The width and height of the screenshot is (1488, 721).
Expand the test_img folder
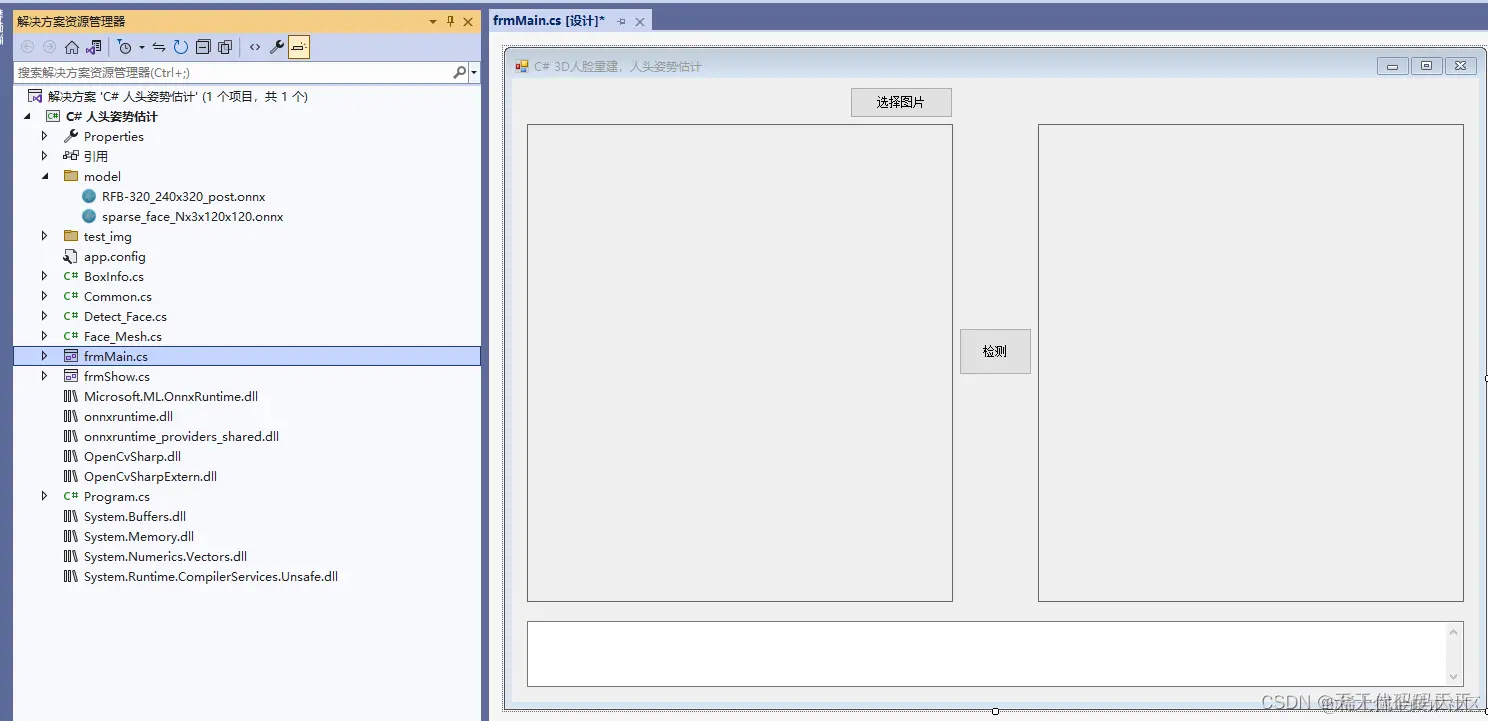click(x=44, y=236)
